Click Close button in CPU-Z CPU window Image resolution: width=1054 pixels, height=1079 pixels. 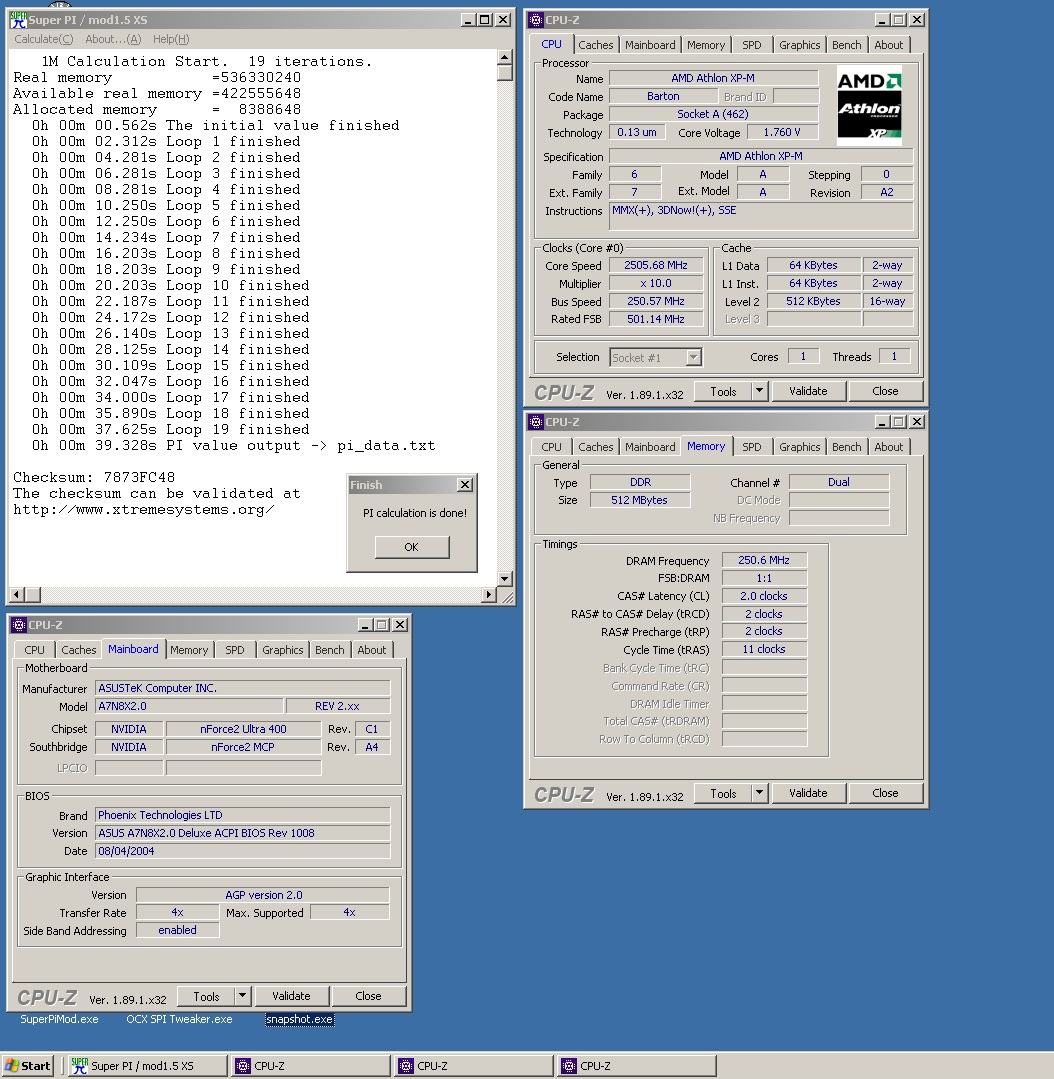(885, 392)
